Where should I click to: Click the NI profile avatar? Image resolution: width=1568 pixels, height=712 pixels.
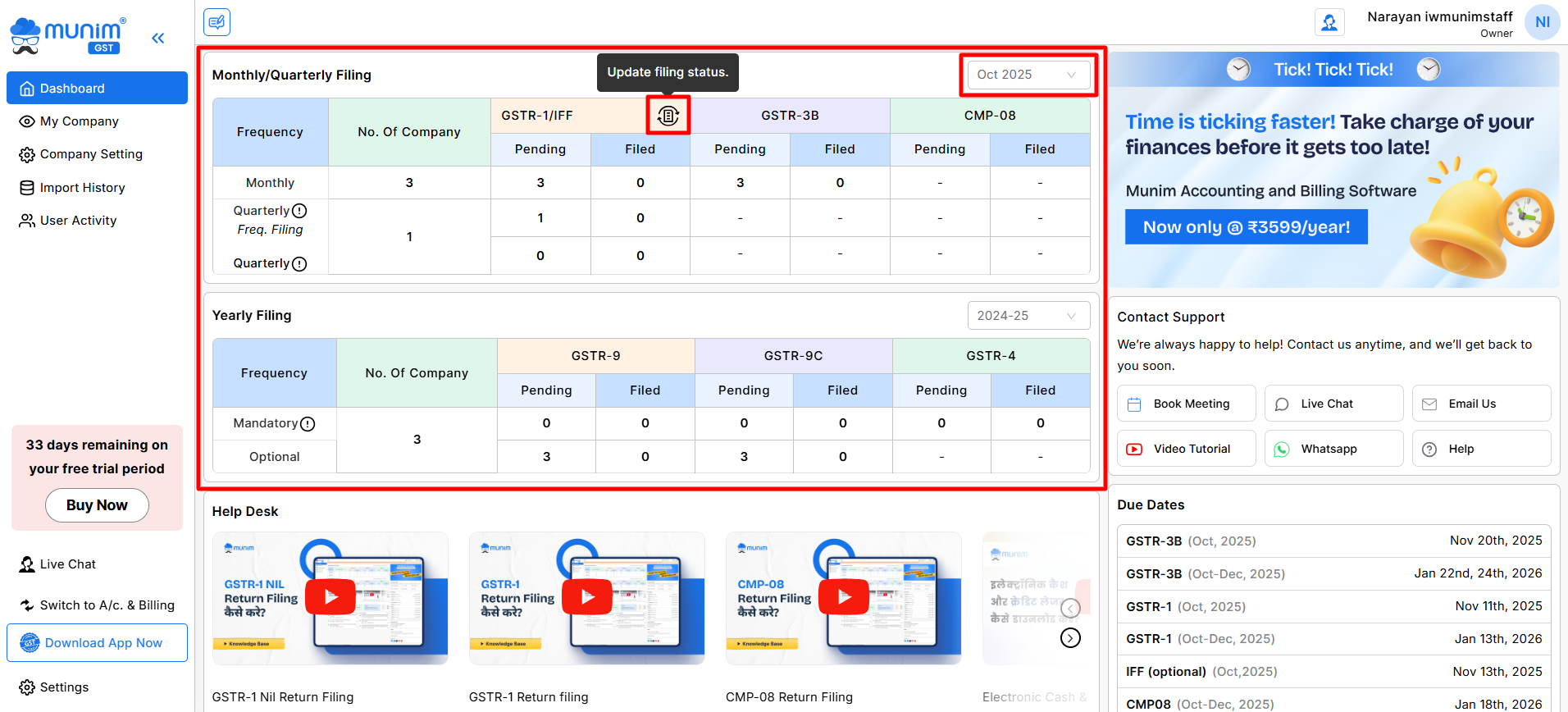coord(1542,22)
